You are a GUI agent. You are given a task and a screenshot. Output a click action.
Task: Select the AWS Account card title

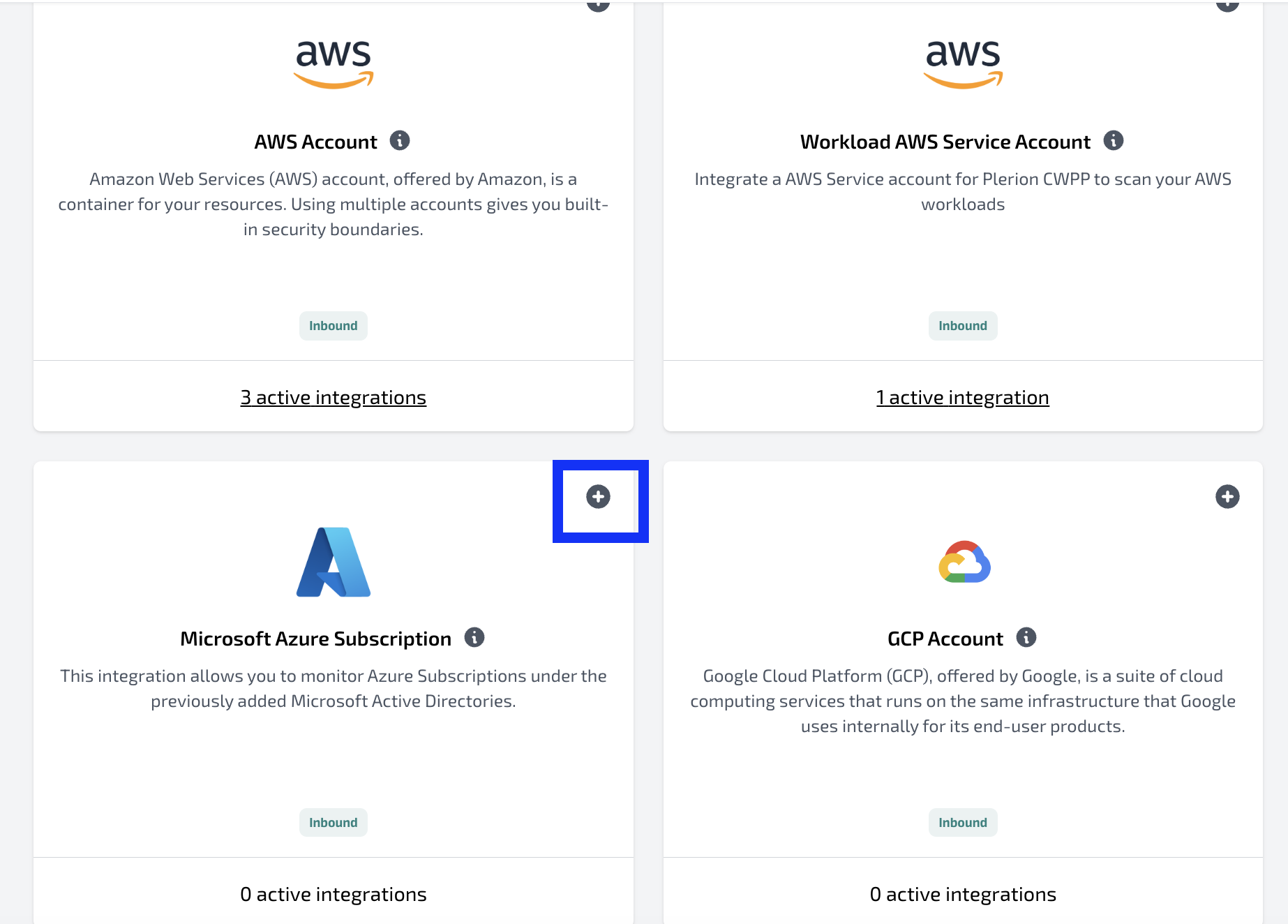pyautogui.click(x=315, y=142)
